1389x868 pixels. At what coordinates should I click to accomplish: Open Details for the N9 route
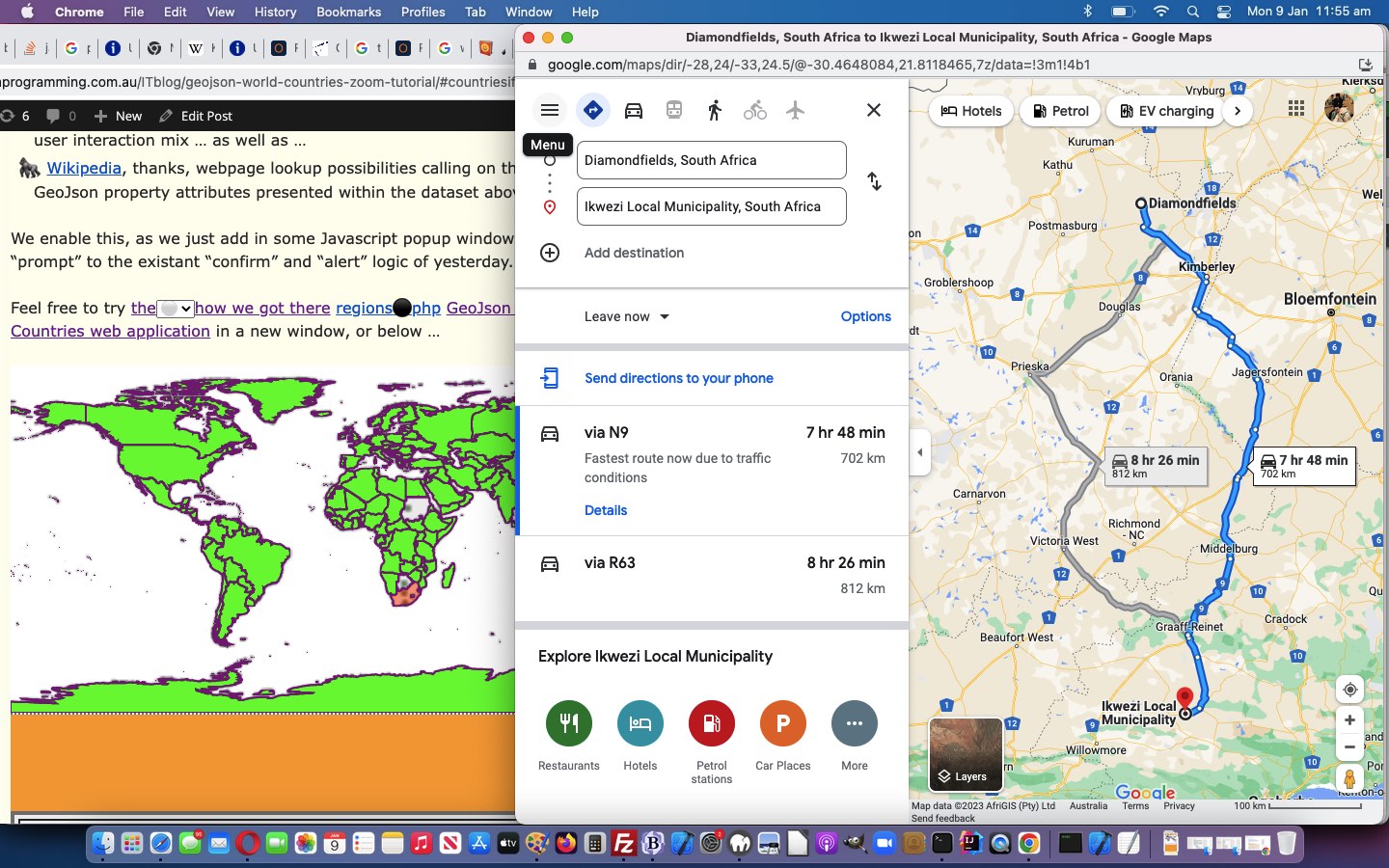coord(606,510)
